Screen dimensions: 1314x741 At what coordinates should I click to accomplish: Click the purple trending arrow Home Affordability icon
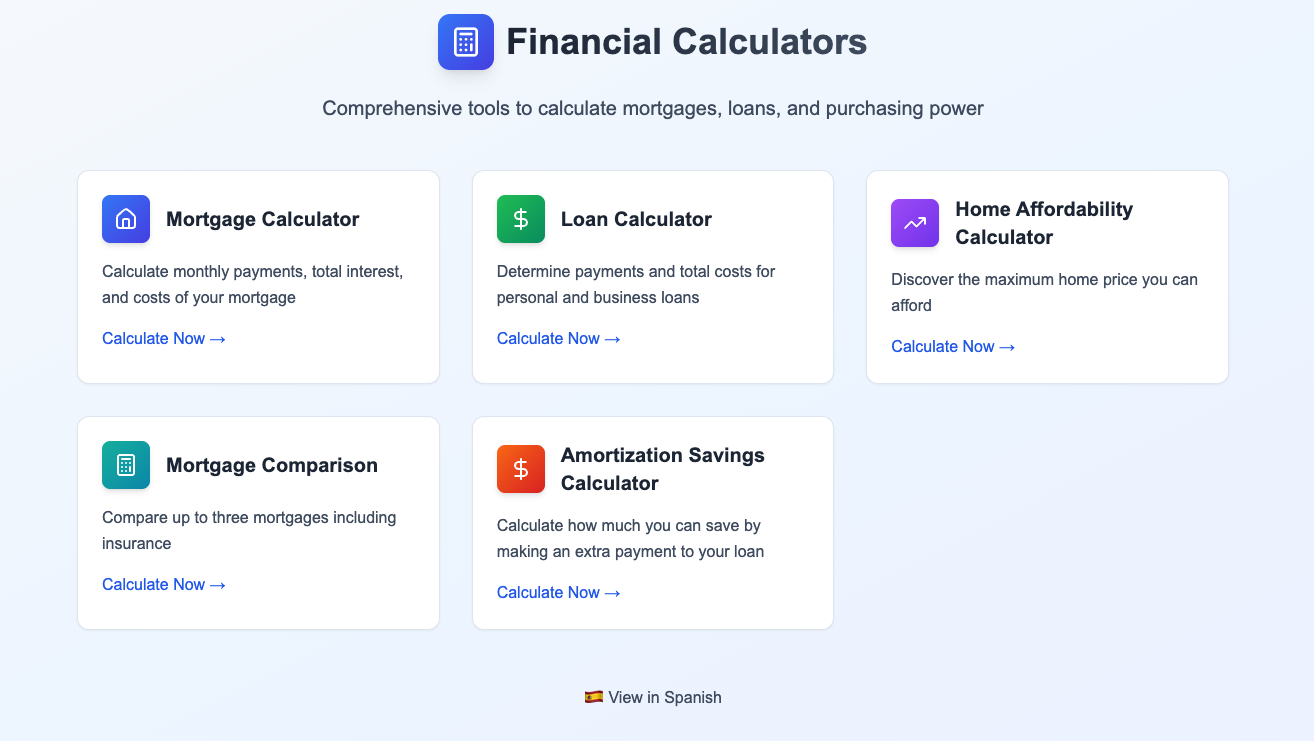pos(915,223)
